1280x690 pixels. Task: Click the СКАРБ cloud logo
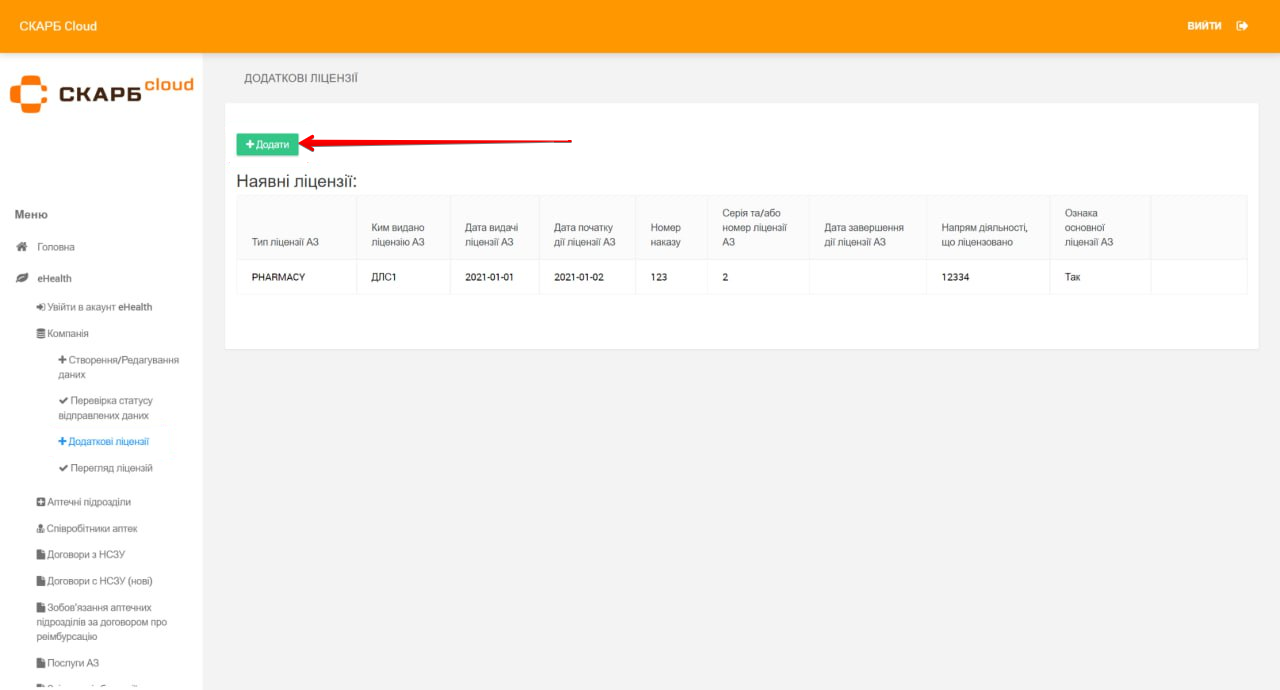click(x=101, y=92)
